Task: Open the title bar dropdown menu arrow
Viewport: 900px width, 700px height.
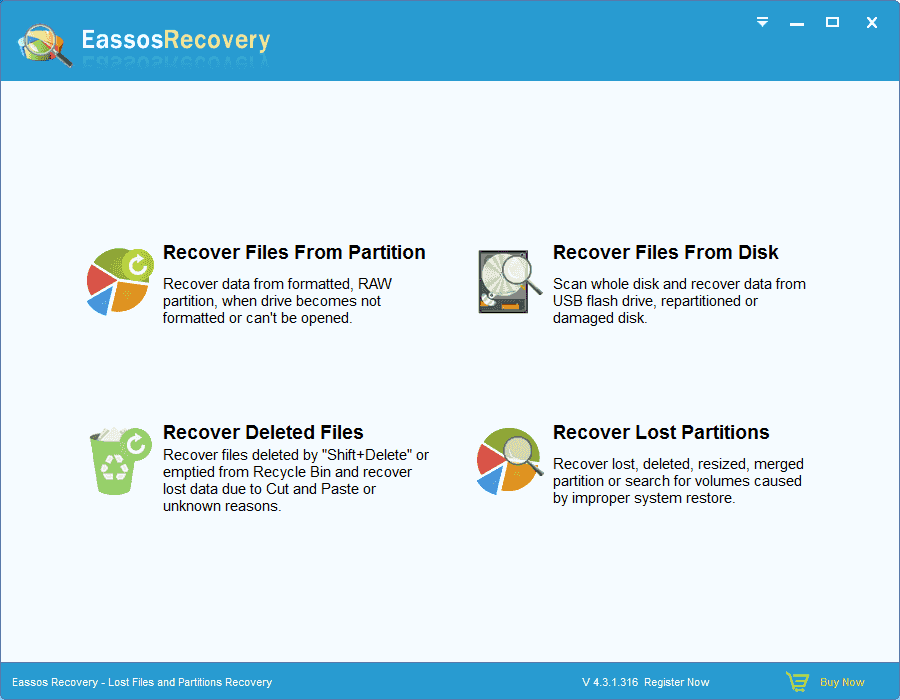Action: [x=762, y=22]
